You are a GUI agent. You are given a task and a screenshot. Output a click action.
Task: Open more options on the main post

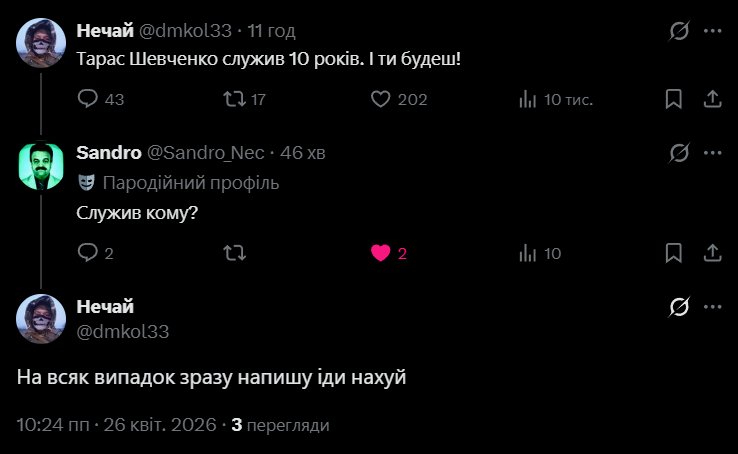pos(712,307)
